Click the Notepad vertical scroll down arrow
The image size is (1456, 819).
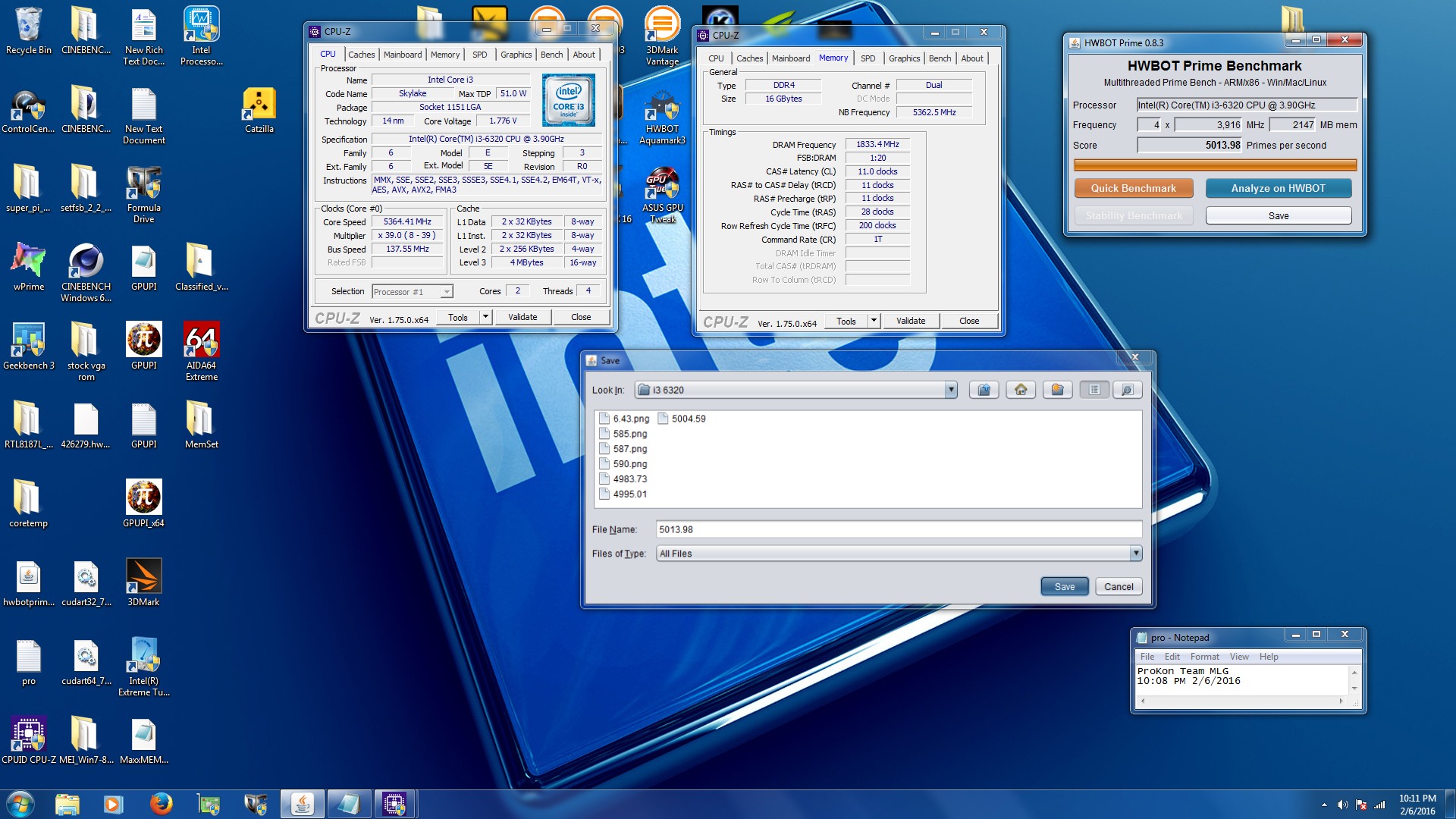coord(1354,689)
